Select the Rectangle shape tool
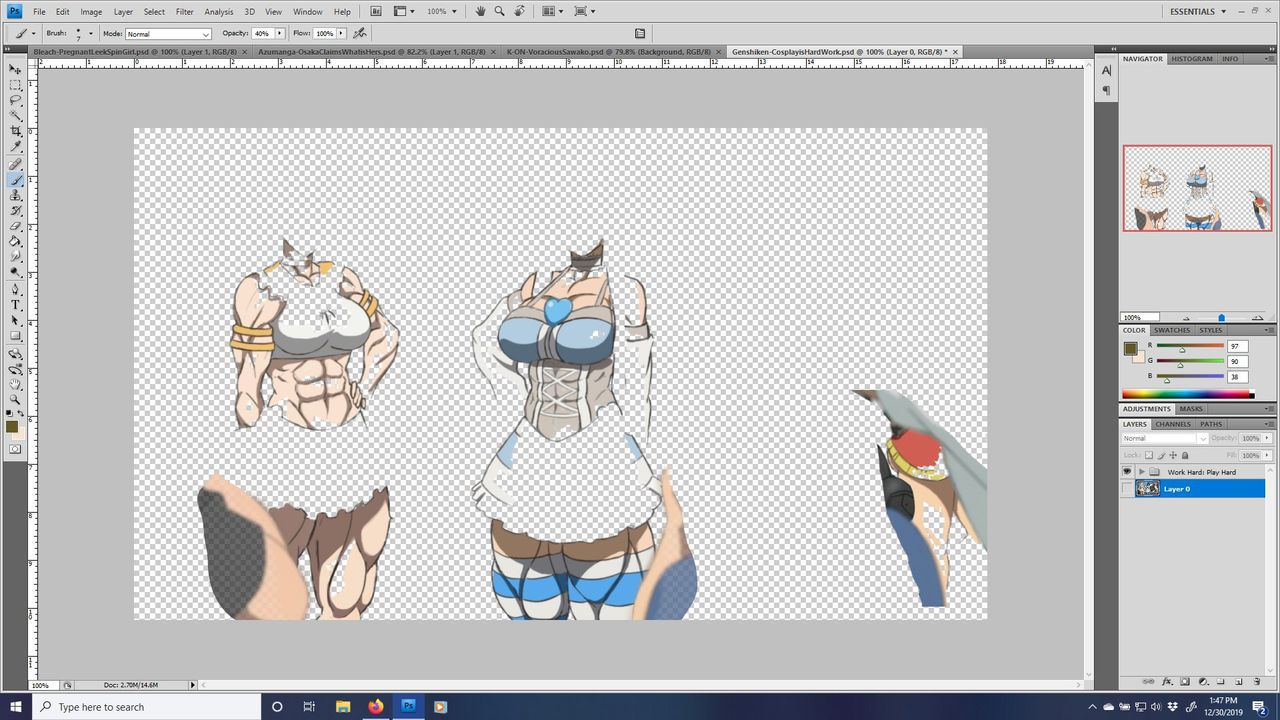1280x720 pixels. pyautogui.click(x=15, y=336)
